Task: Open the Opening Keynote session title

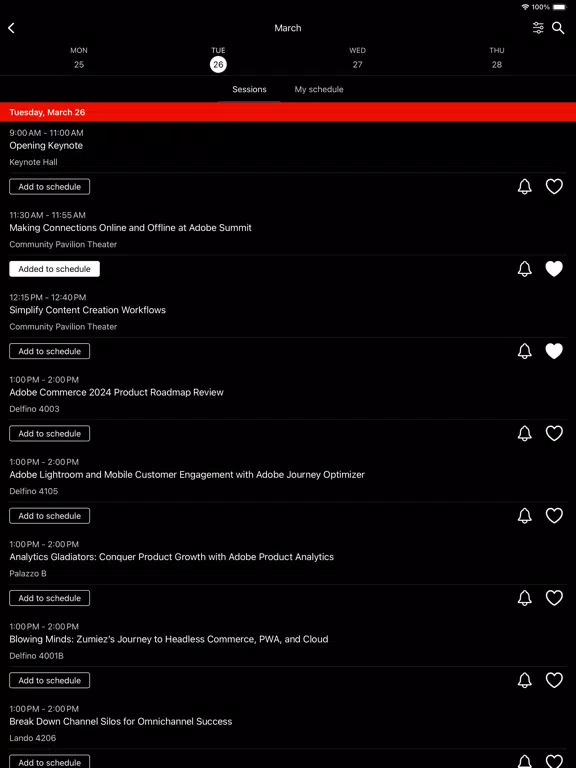Action: tap(46, 145)
